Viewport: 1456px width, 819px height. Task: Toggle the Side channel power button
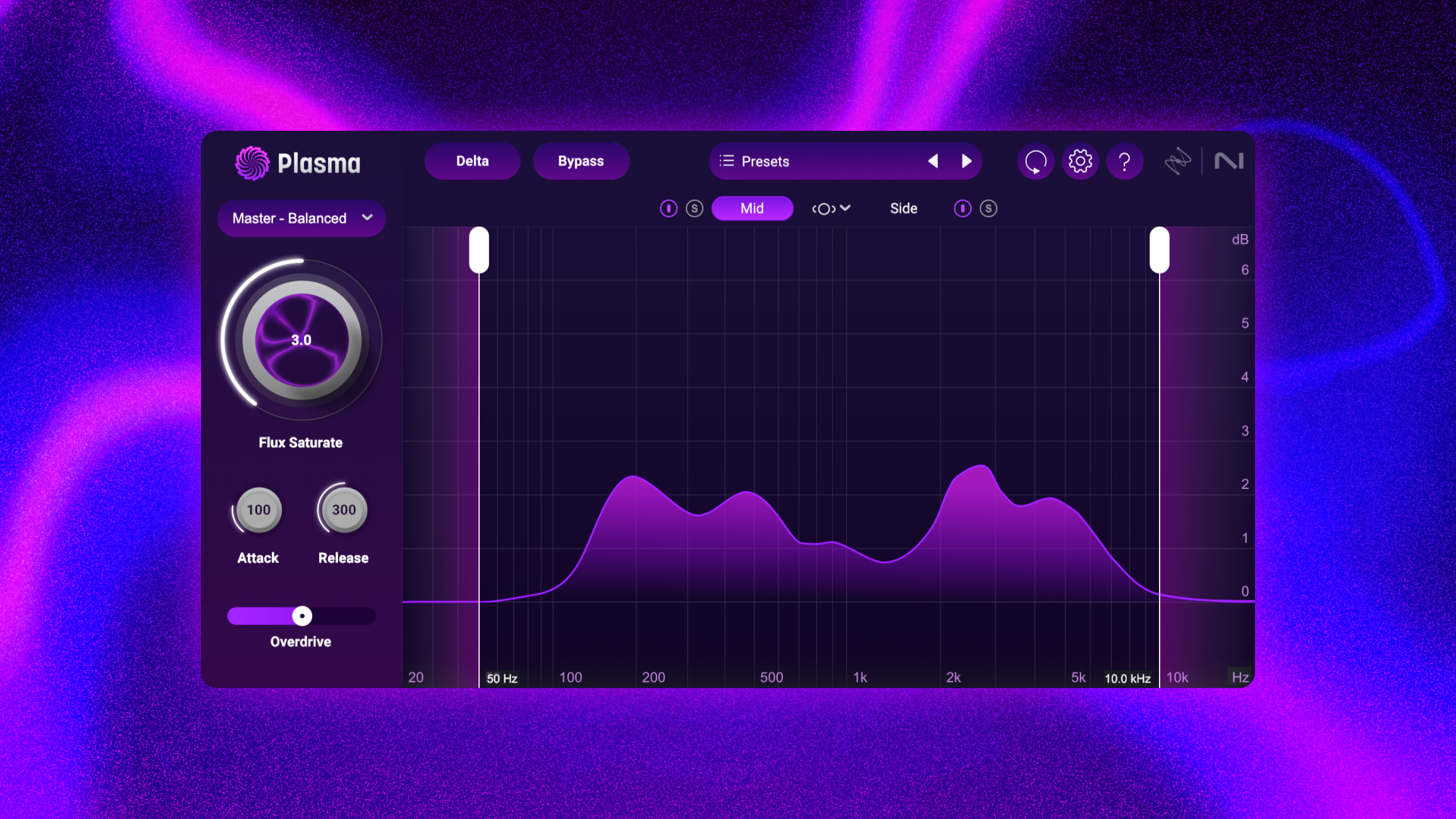962,209
